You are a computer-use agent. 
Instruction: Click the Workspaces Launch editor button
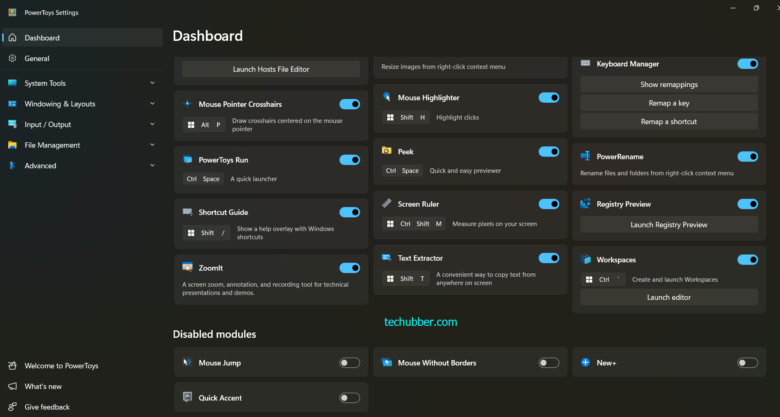click(669, 297)
